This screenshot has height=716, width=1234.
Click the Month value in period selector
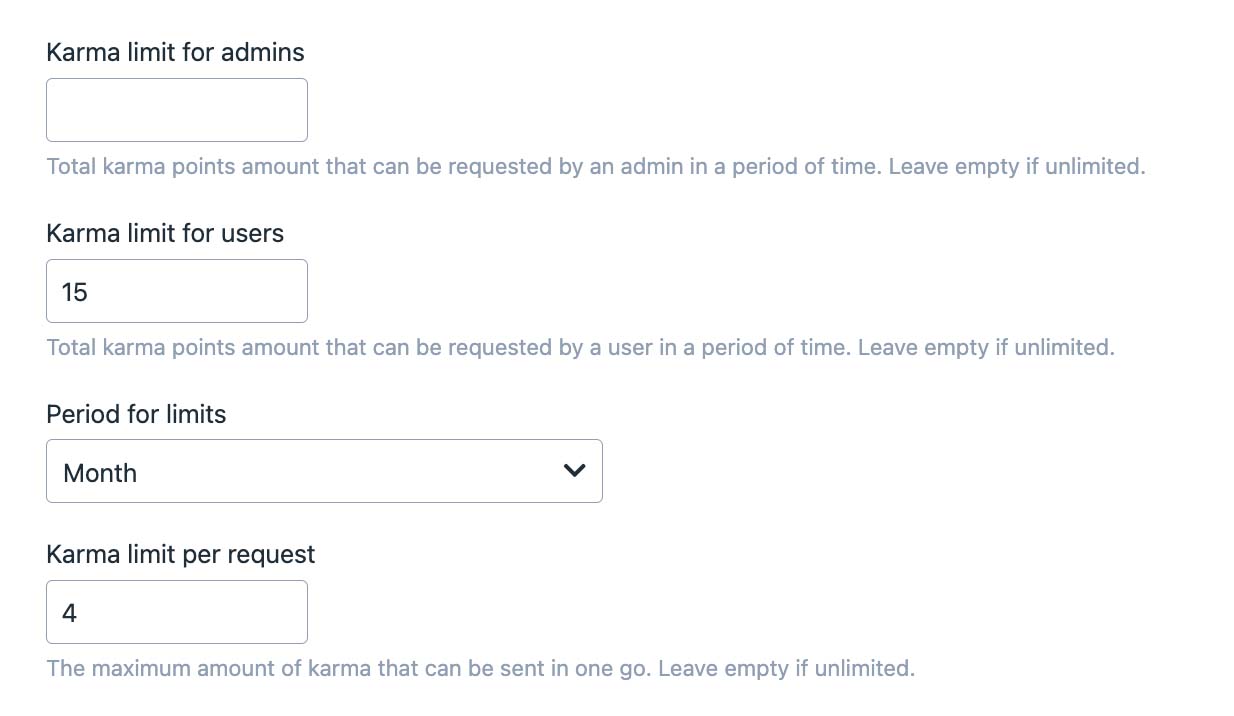[x=100, y=473]
